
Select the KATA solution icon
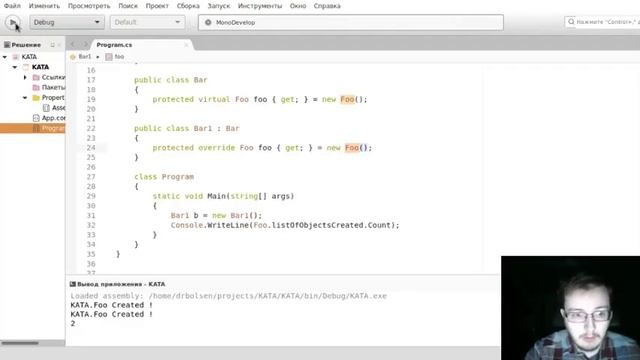point(16,57)
